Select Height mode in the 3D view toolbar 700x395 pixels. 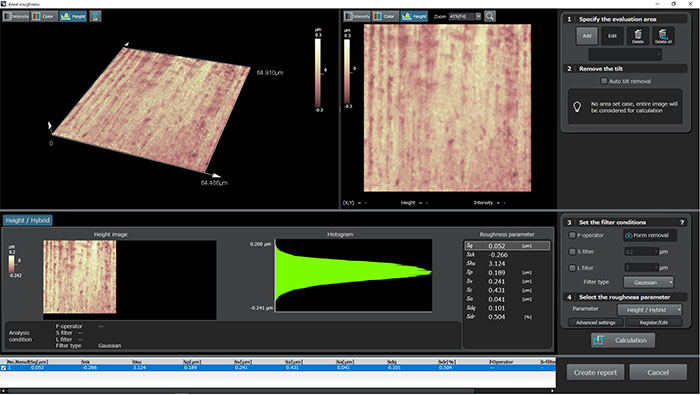(73, 17)
